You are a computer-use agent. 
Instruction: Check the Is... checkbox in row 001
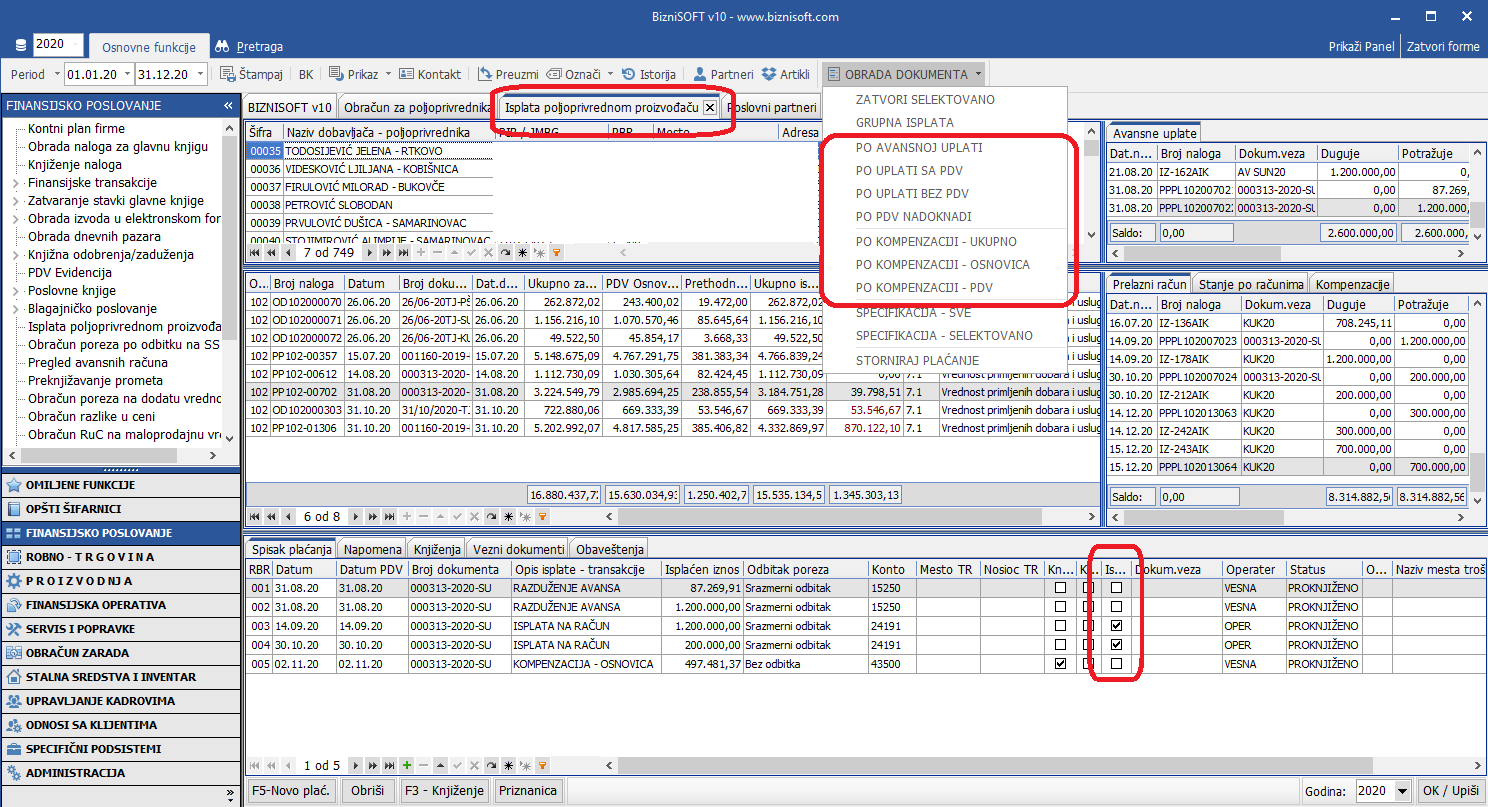click(x=1116, y=588)
